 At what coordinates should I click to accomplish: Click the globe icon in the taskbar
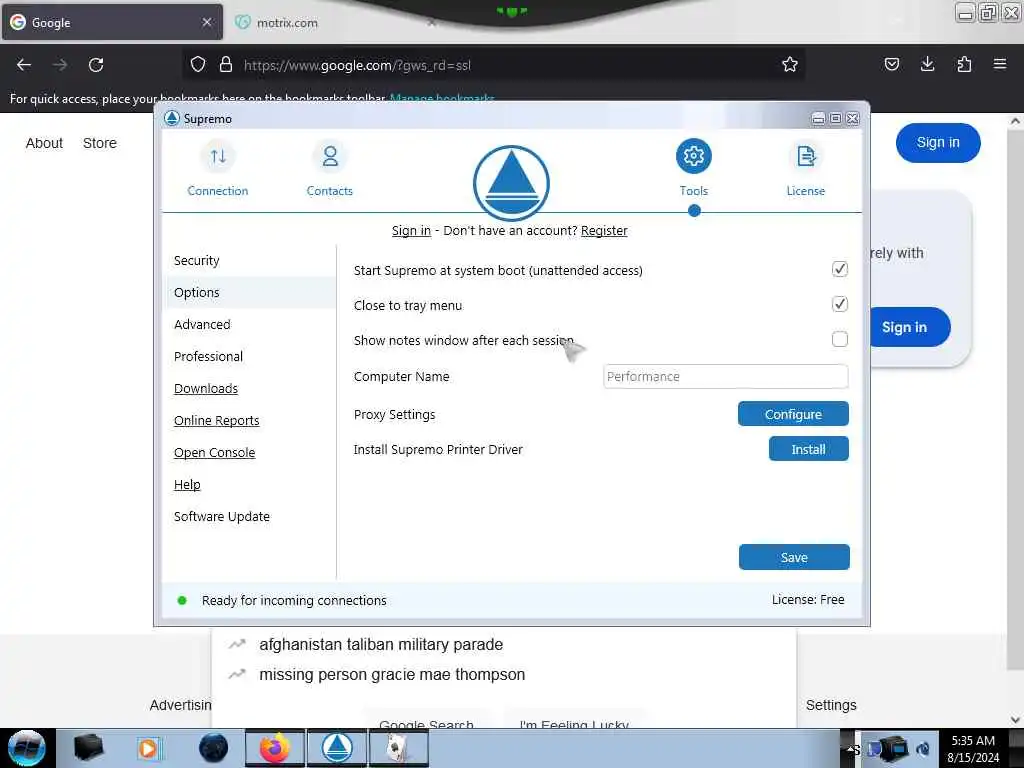213,748
